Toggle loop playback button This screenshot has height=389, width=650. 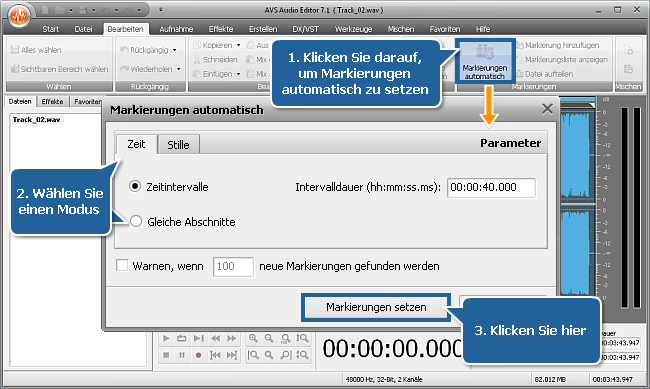[x=182, y=338]
